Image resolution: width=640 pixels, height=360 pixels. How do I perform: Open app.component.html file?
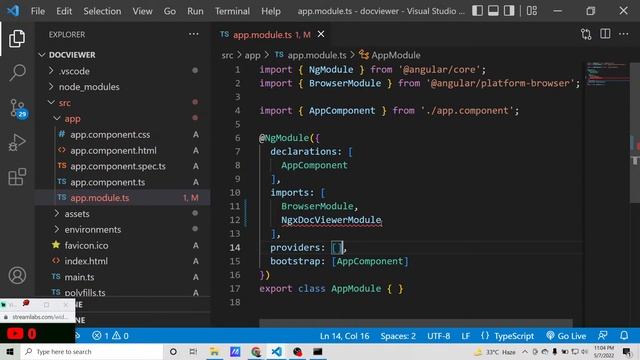point(113,151)
